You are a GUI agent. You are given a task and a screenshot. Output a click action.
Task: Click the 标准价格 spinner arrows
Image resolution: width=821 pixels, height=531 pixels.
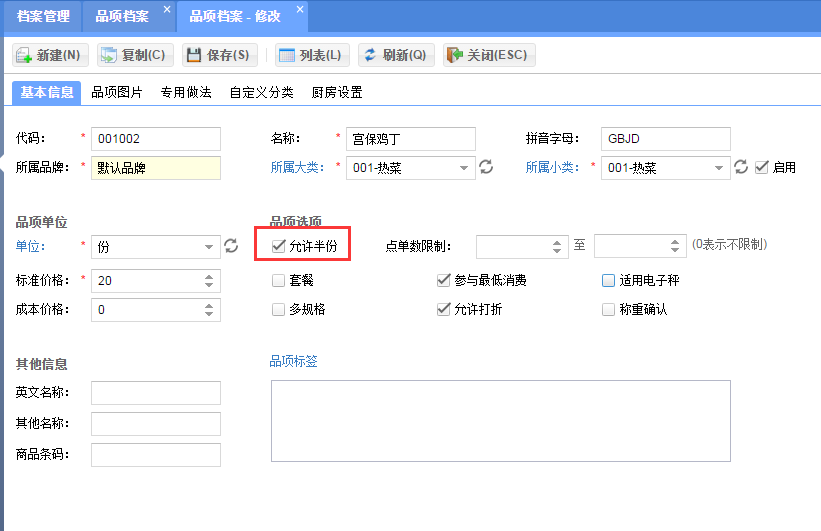coord(209,281)
